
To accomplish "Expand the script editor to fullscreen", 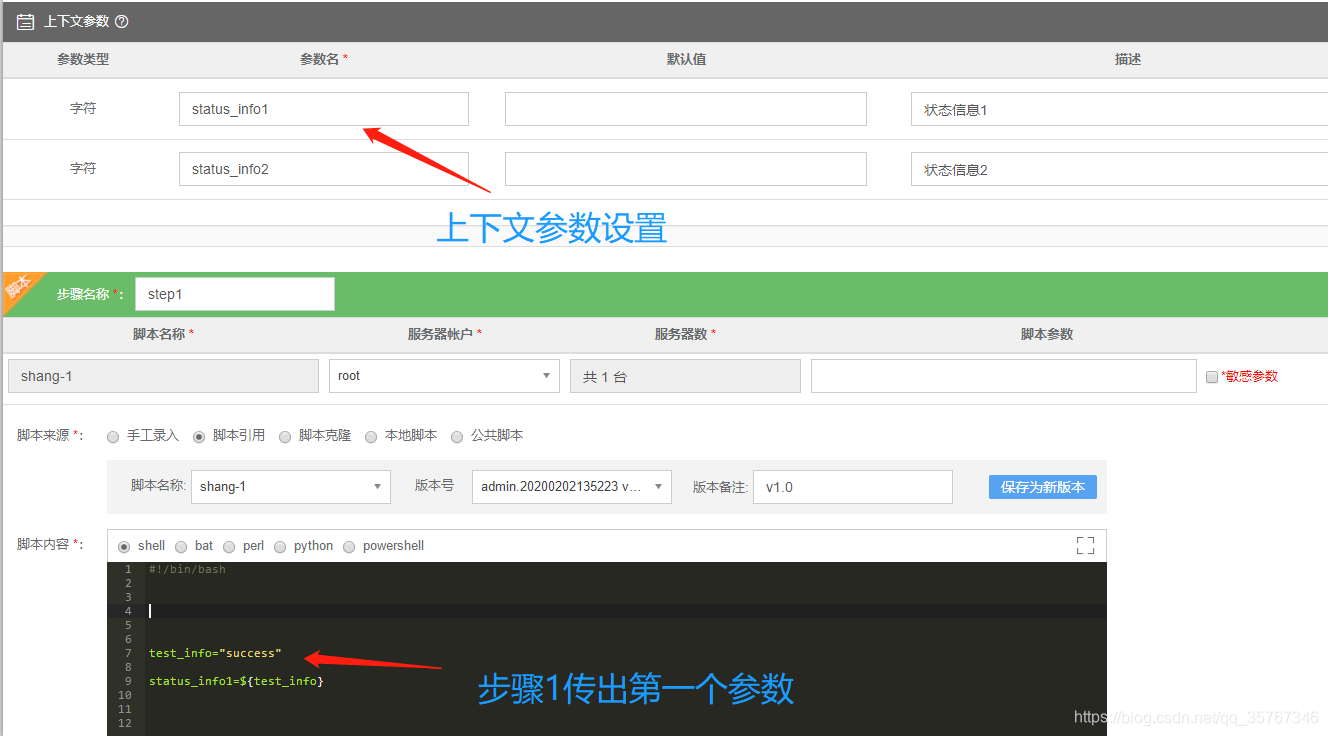I will coord(1085,545).
